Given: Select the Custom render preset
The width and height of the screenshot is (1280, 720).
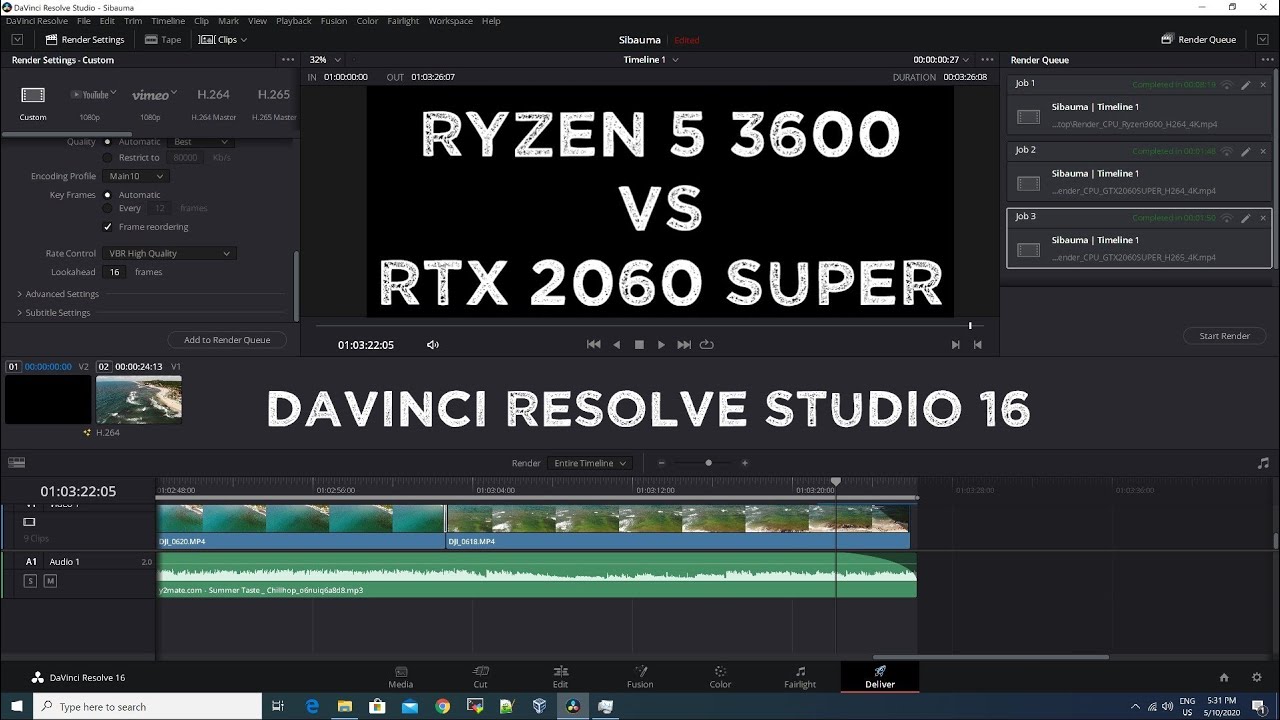Looking at the screenshot, I should coord(33,103).
